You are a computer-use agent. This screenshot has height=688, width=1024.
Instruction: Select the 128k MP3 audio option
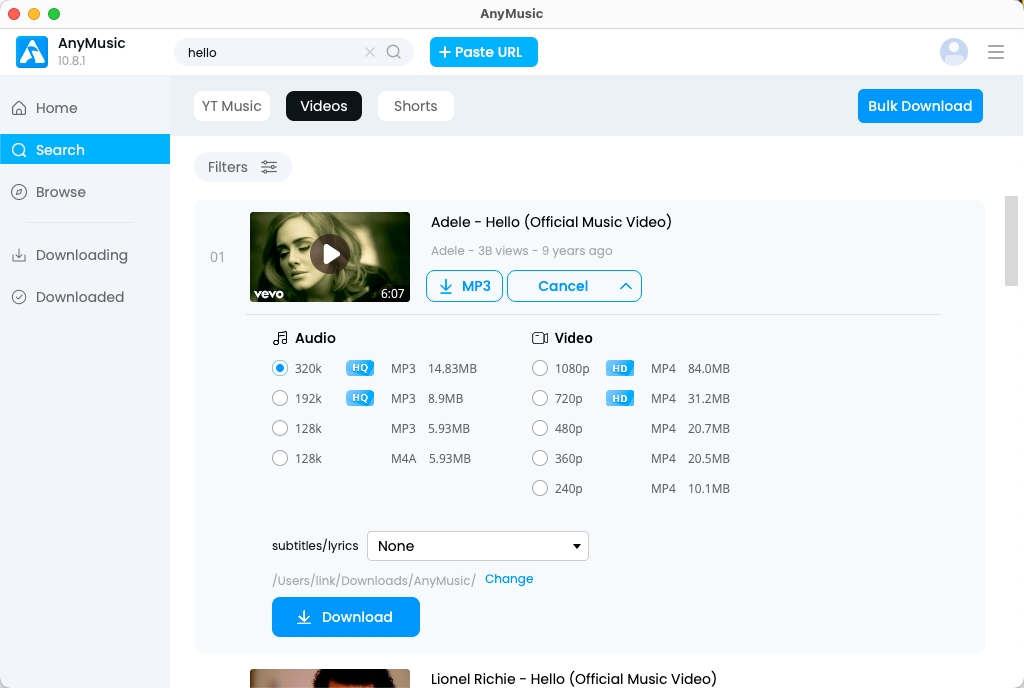280,428
